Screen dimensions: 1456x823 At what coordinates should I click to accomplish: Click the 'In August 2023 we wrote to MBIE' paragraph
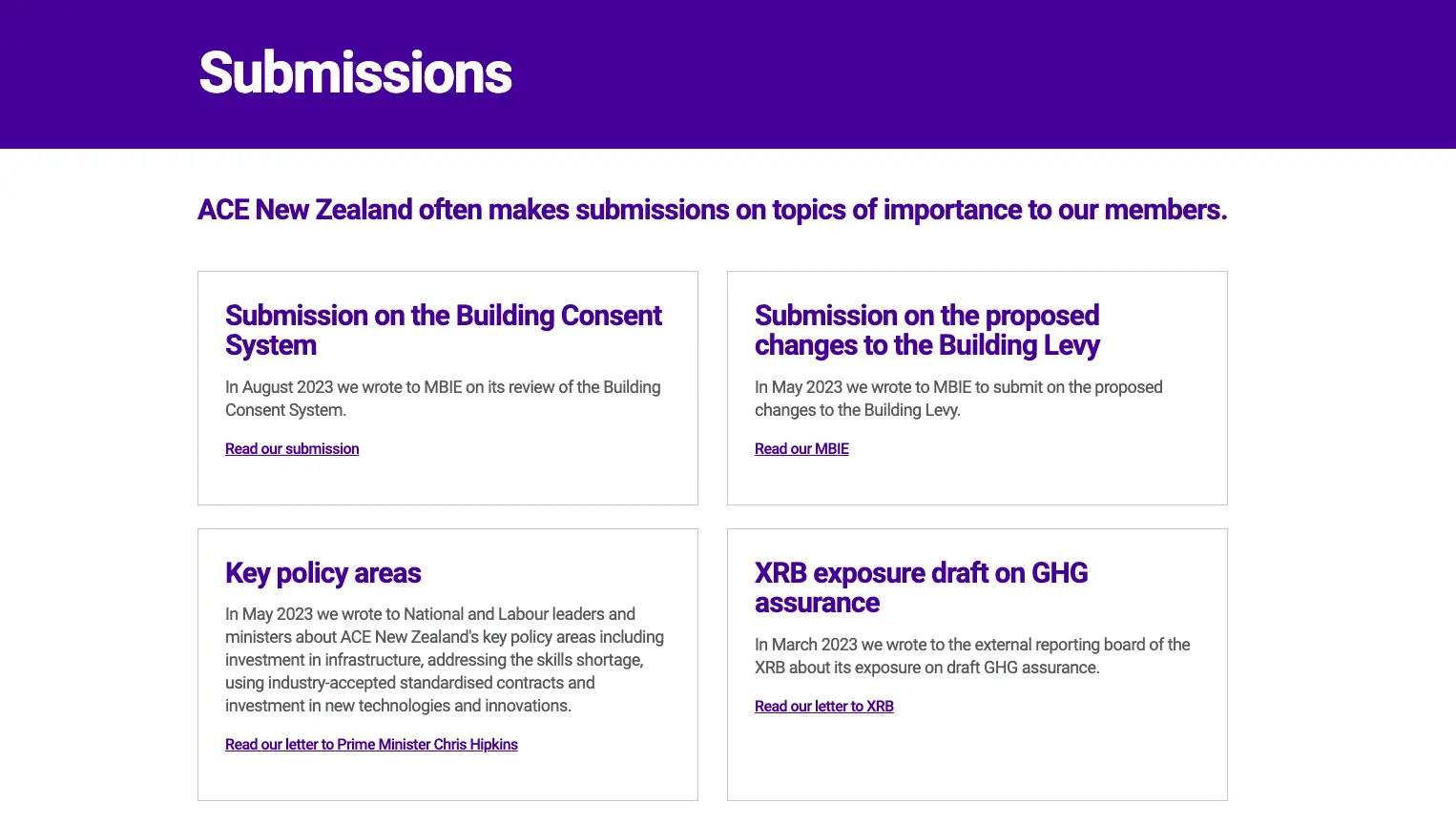coord(443,399)
